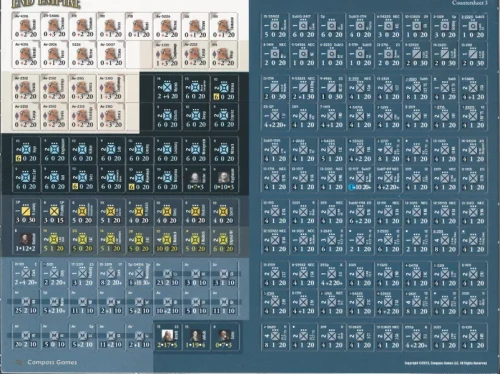Click the "Countersheet 3" label

[469, 3]
